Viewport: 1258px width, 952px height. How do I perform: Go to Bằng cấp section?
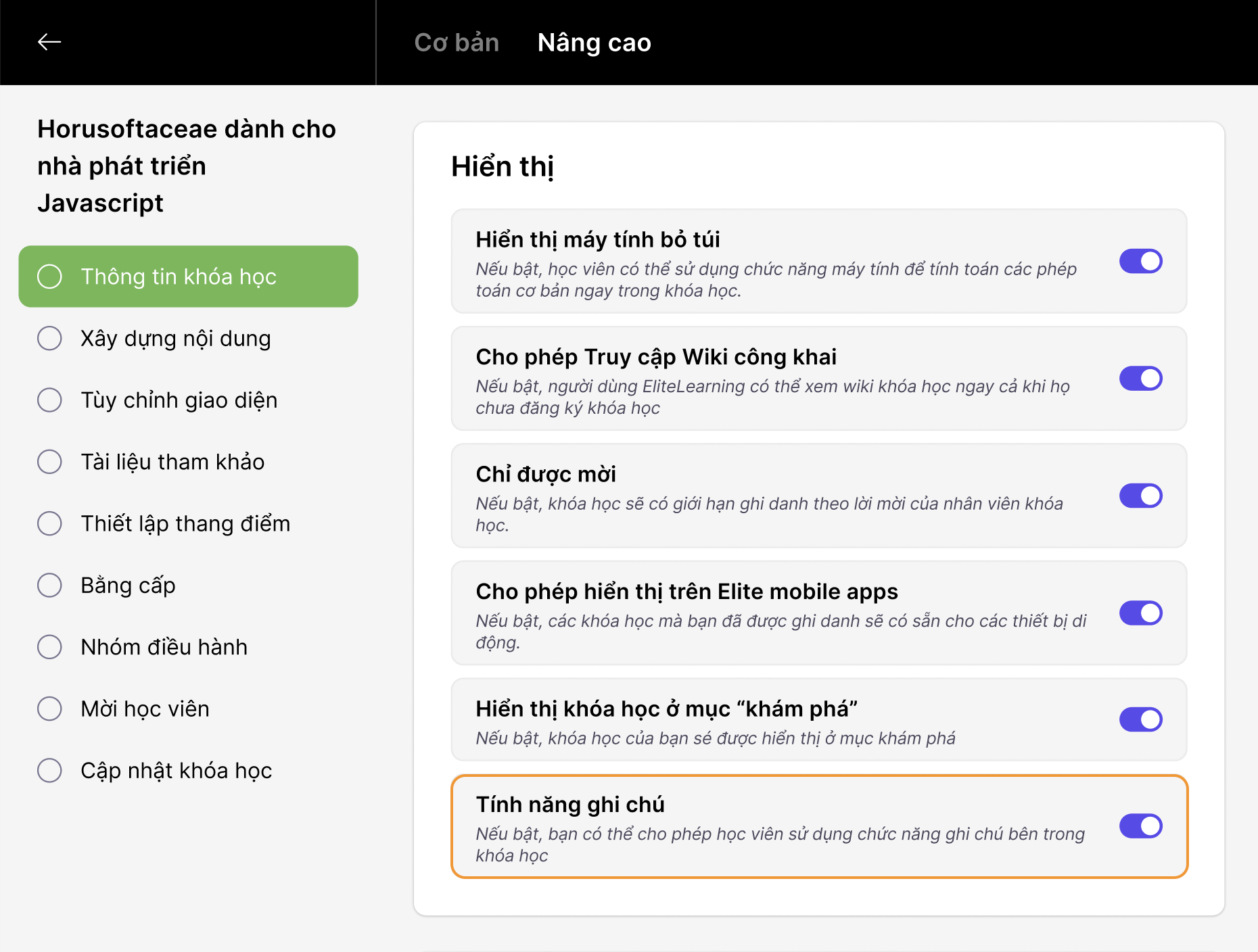coord(188,585)
